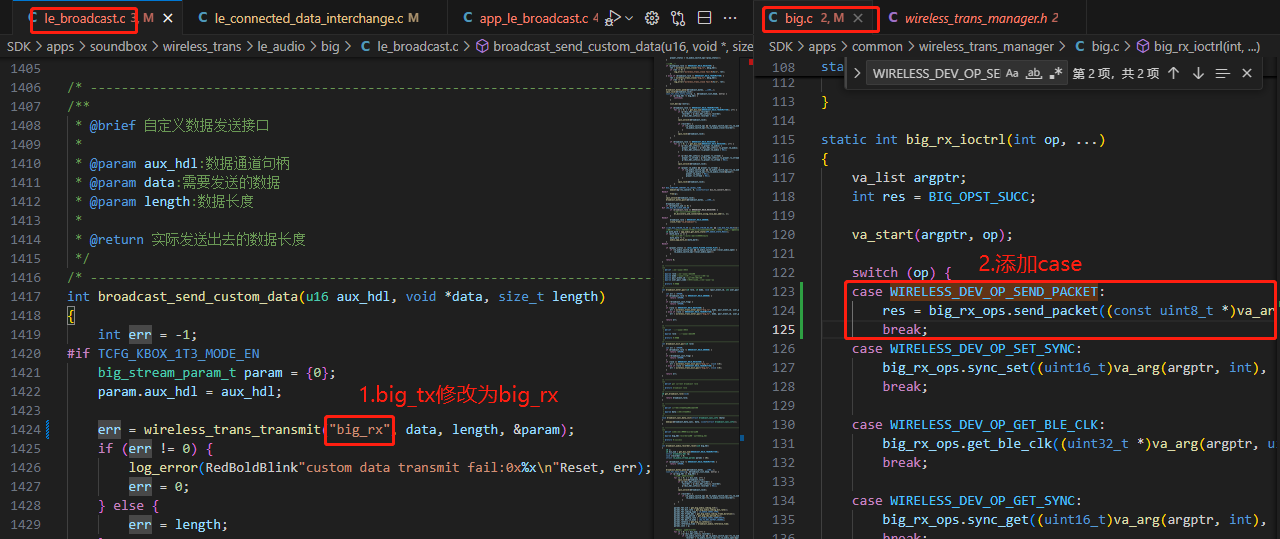Close the find widget
Image resolution: width=1280 pixels, height=539 pixels.
coord(1246,73)
